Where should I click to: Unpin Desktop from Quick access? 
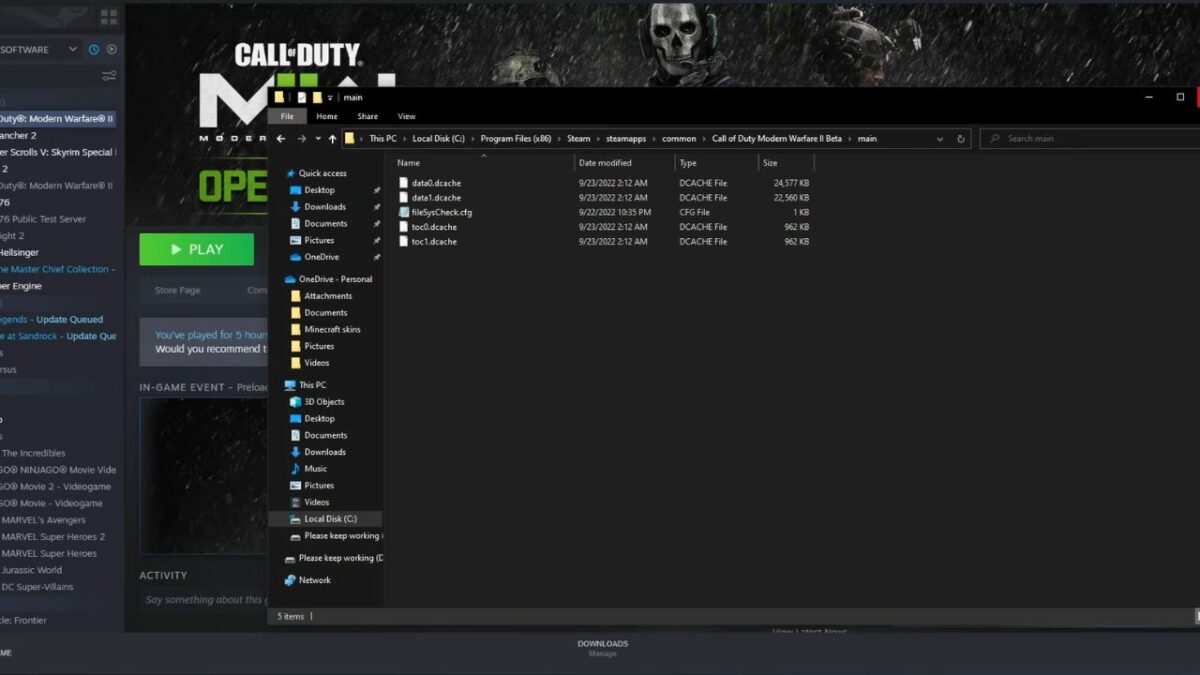pyautogui.click(x=377, y=190)
